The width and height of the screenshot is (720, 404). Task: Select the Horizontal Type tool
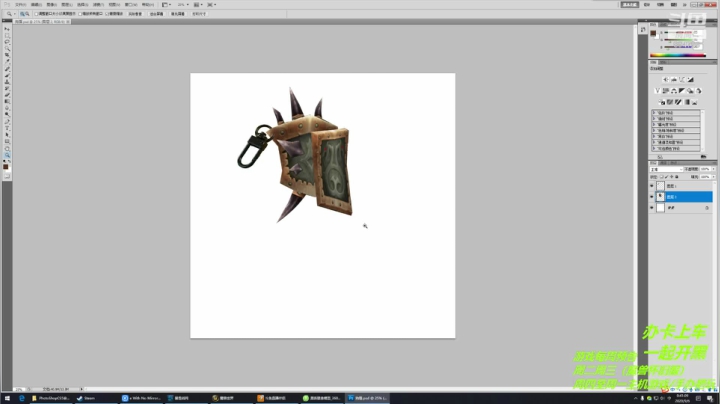coord(7,129)
